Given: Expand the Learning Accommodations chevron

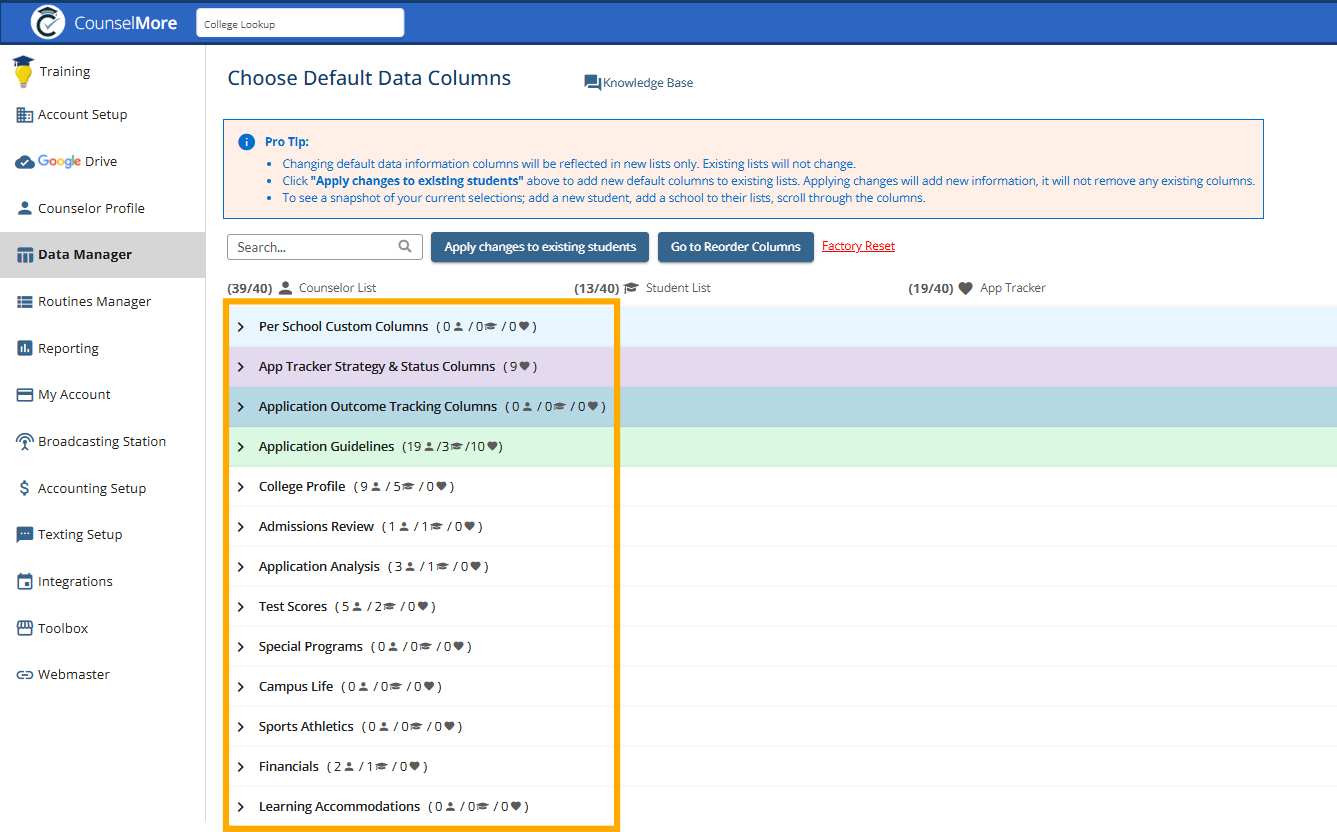Looking at the screenshot, I should point(241,807).
